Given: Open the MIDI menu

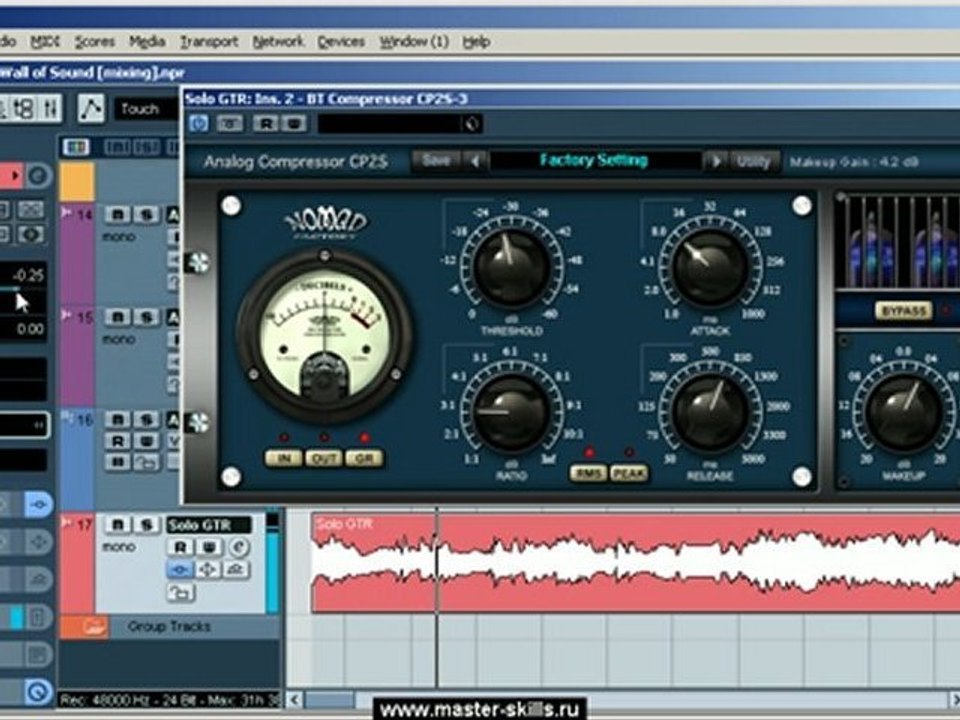Looking at the screenshot, I should (x=45, y=42).
